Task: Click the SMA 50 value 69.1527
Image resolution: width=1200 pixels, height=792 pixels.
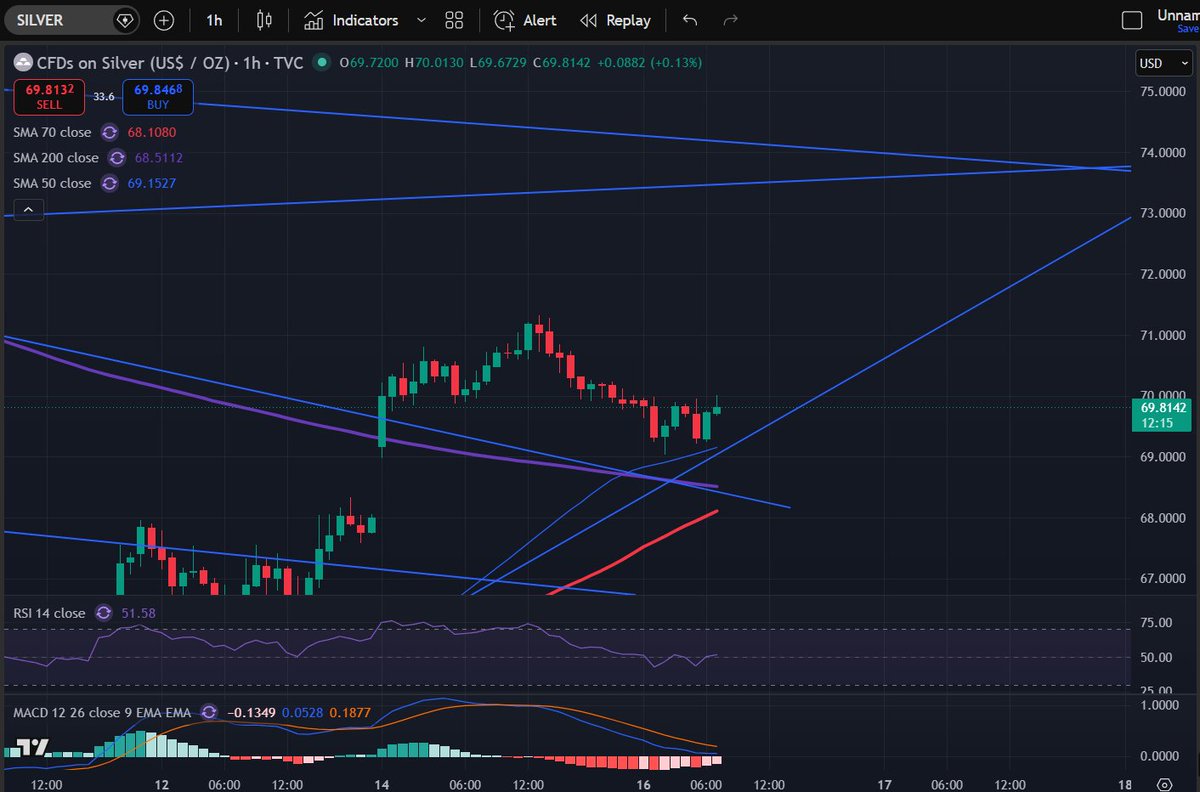Action: (x=151, y=183)
